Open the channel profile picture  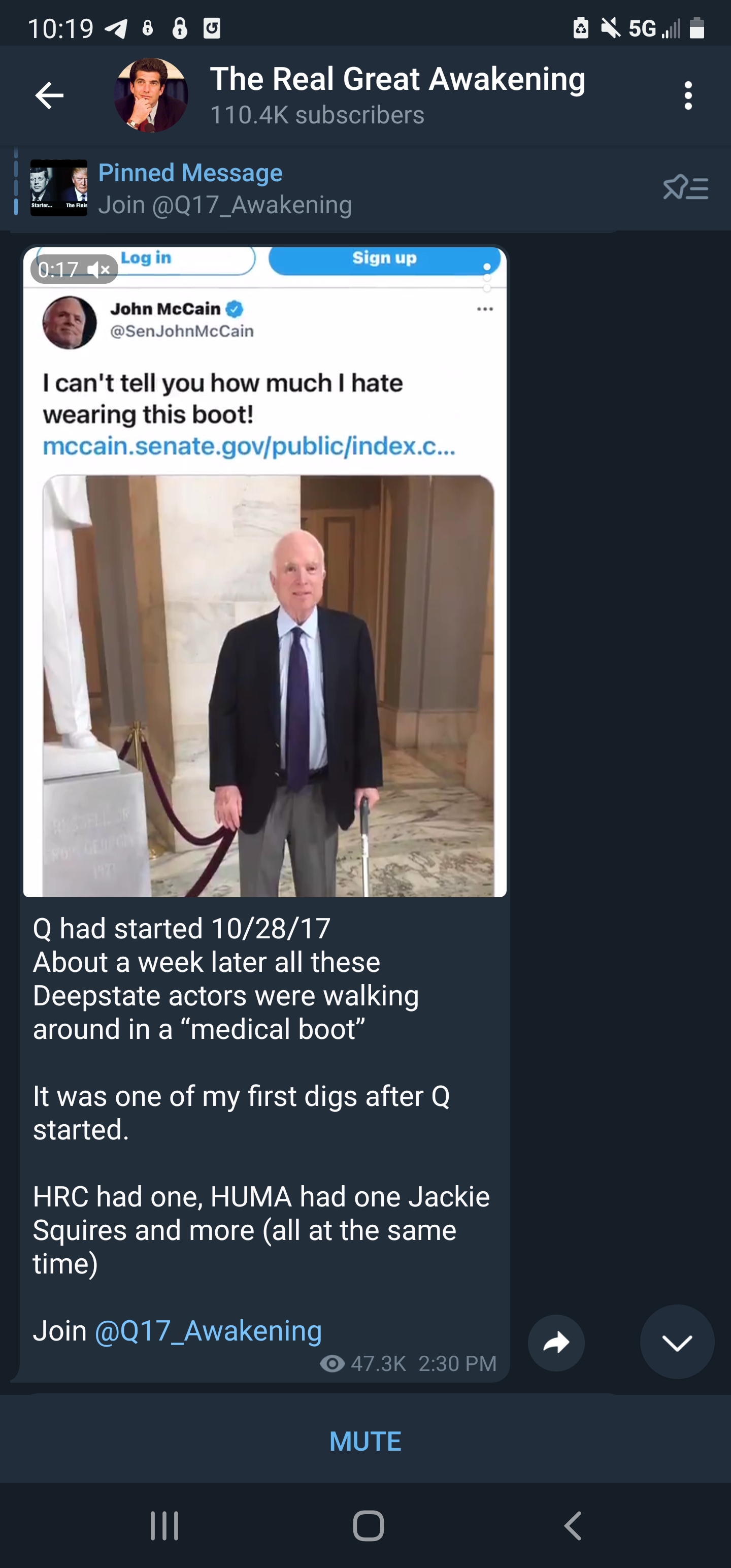pos(151,95)
